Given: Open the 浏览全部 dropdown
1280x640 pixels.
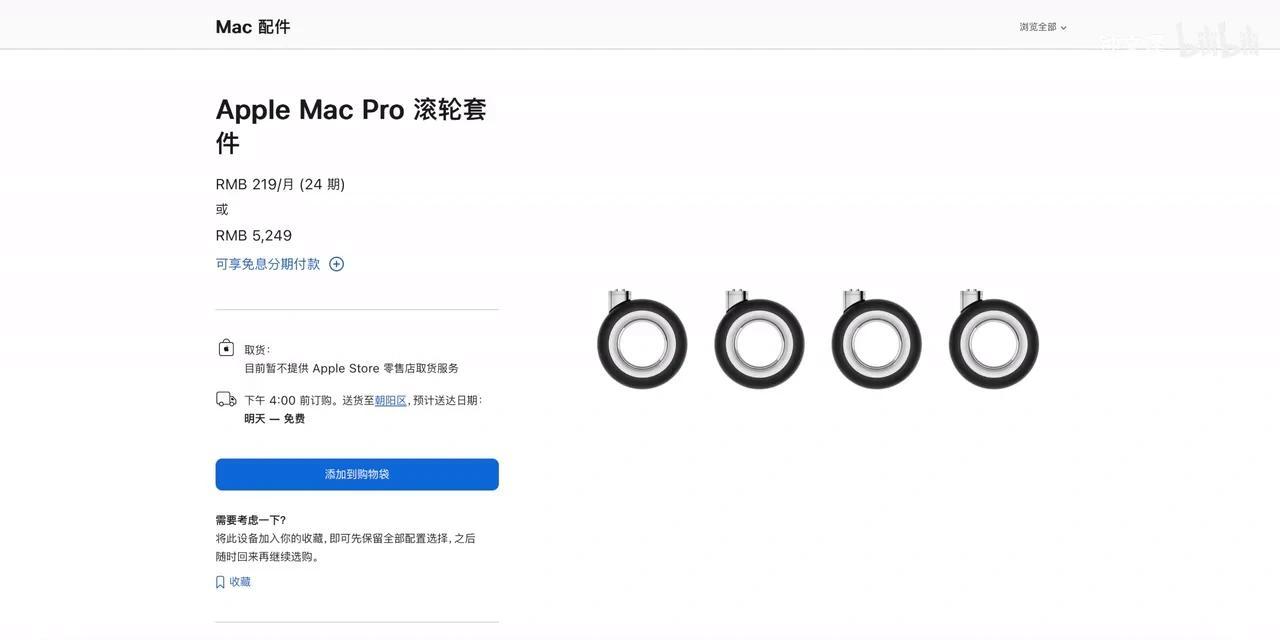Looking at the screenshot, I should 1043,27.
